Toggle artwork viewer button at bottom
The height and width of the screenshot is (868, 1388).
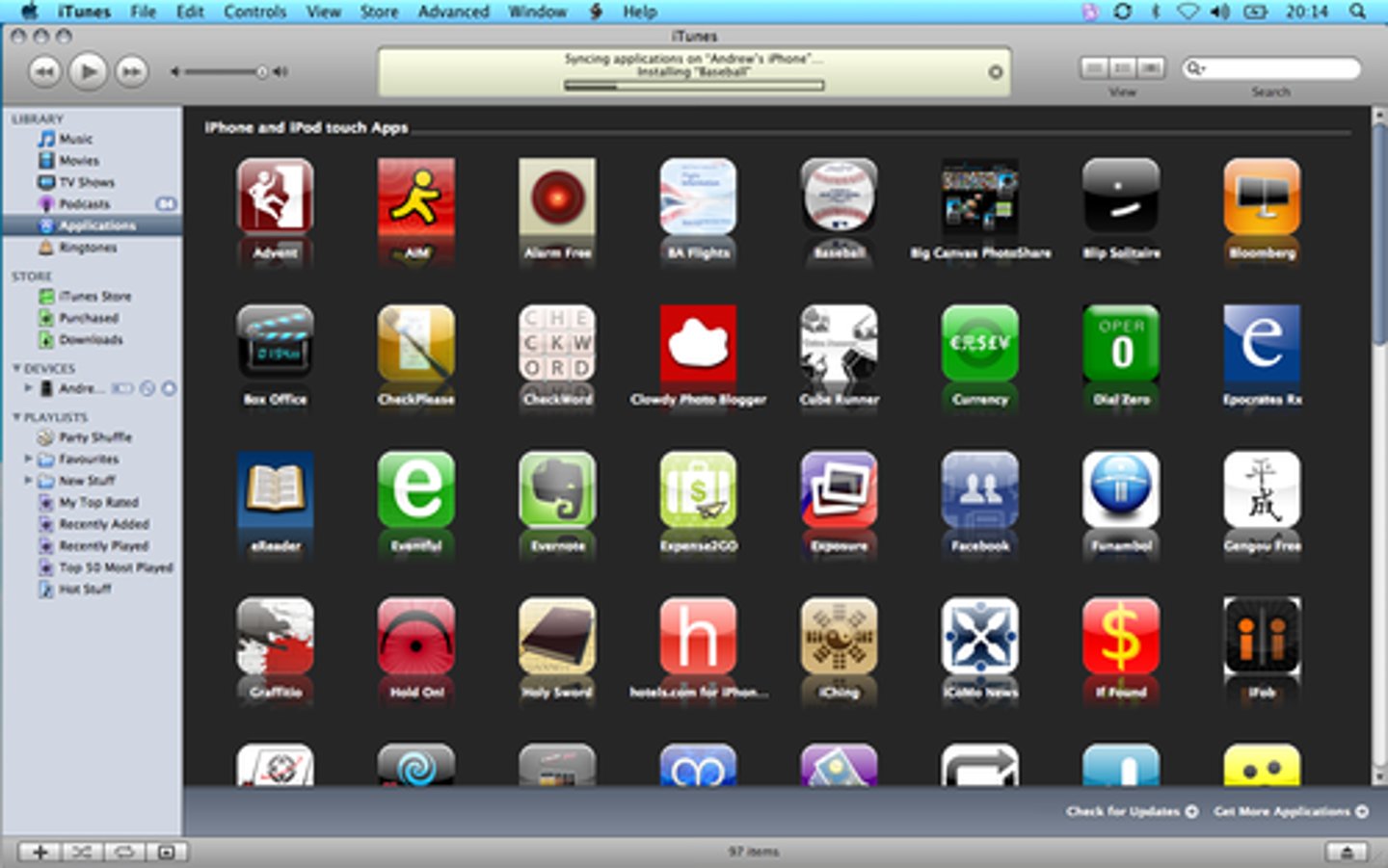pyautogui.click(x=167, y=852)
